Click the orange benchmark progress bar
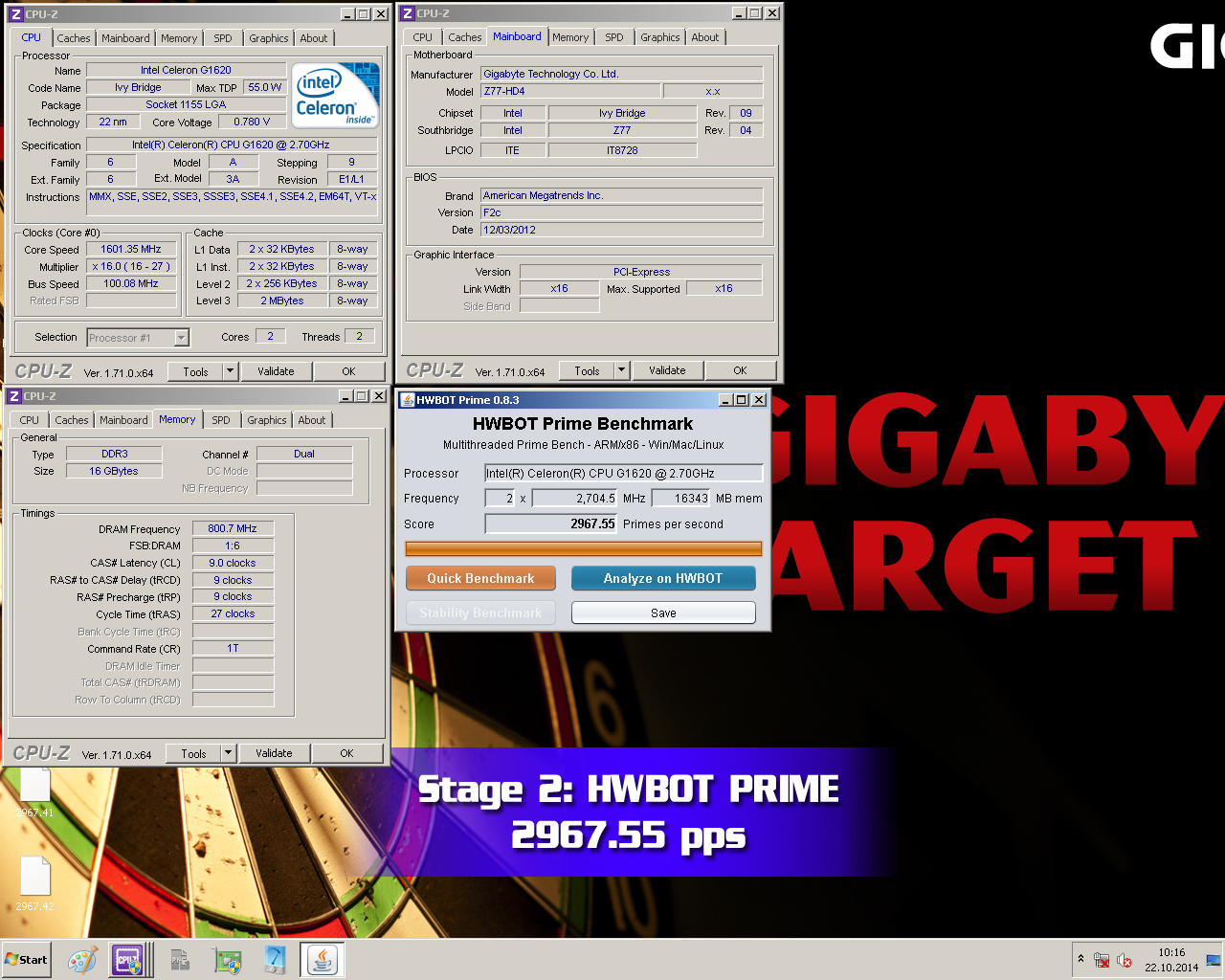This screenshot has width=1225, height=980. pyautogui.click(x=584, y=548)
